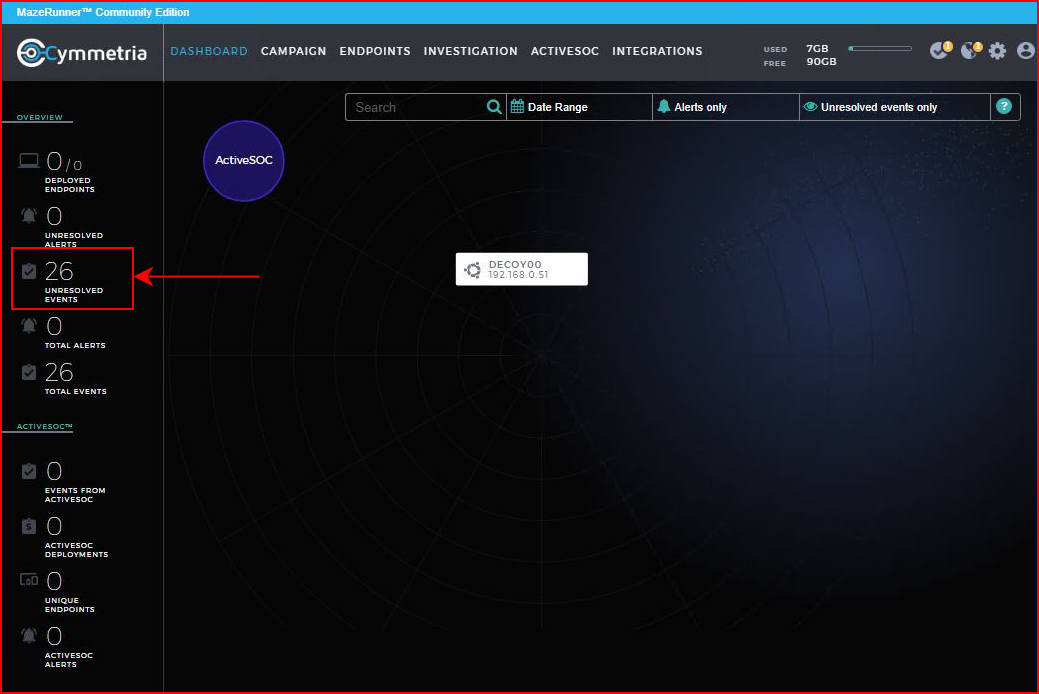Open the Total Alerts label
Screen dimensions: 1039x694
(x=75, y=345)
